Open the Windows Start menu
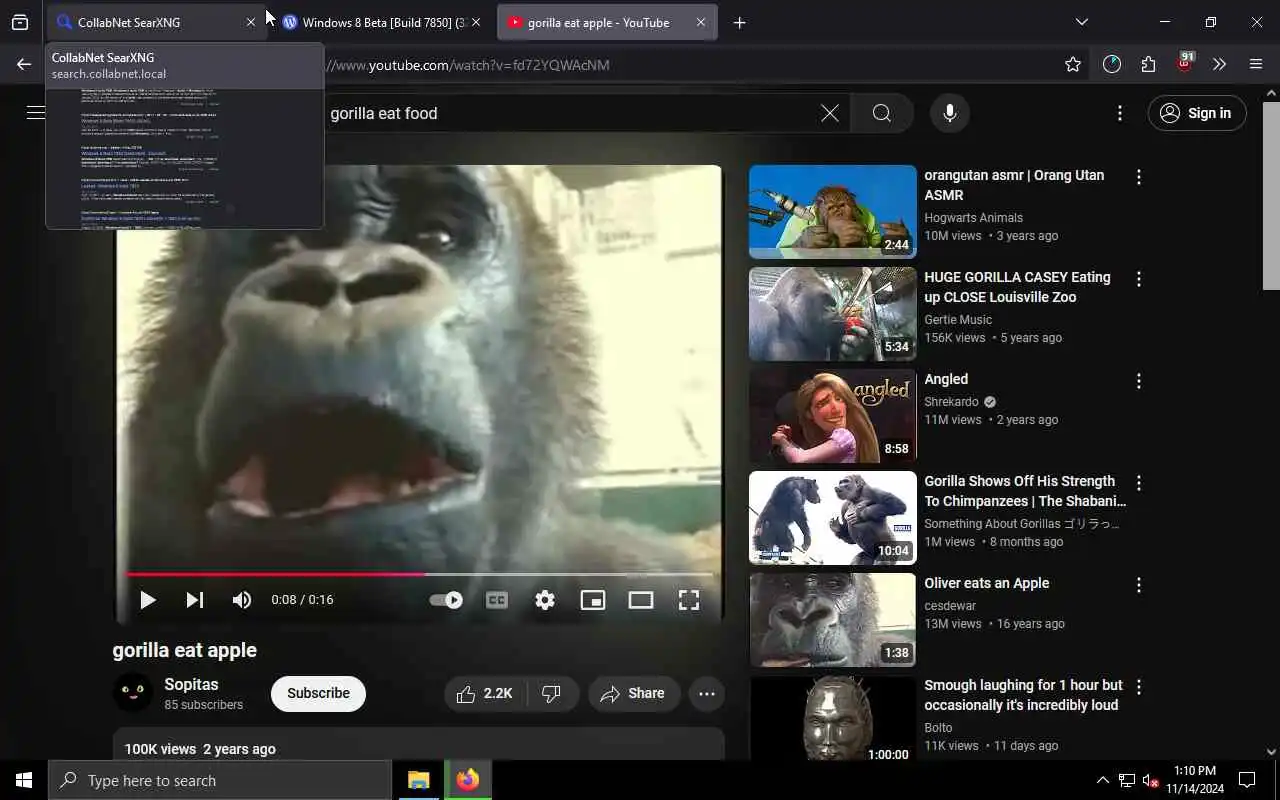Image resolution: width=1280 pixels, height=800 pixels. click(24, 780)
